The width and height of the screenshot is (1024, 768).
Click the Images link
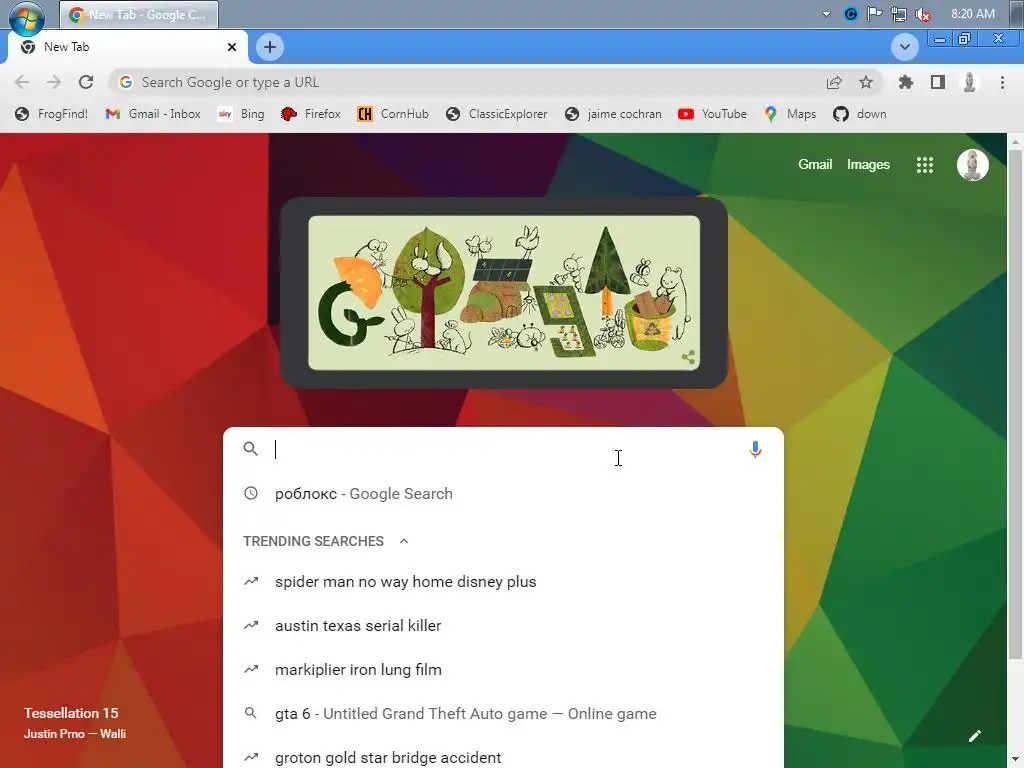click(x=868, y=165)
